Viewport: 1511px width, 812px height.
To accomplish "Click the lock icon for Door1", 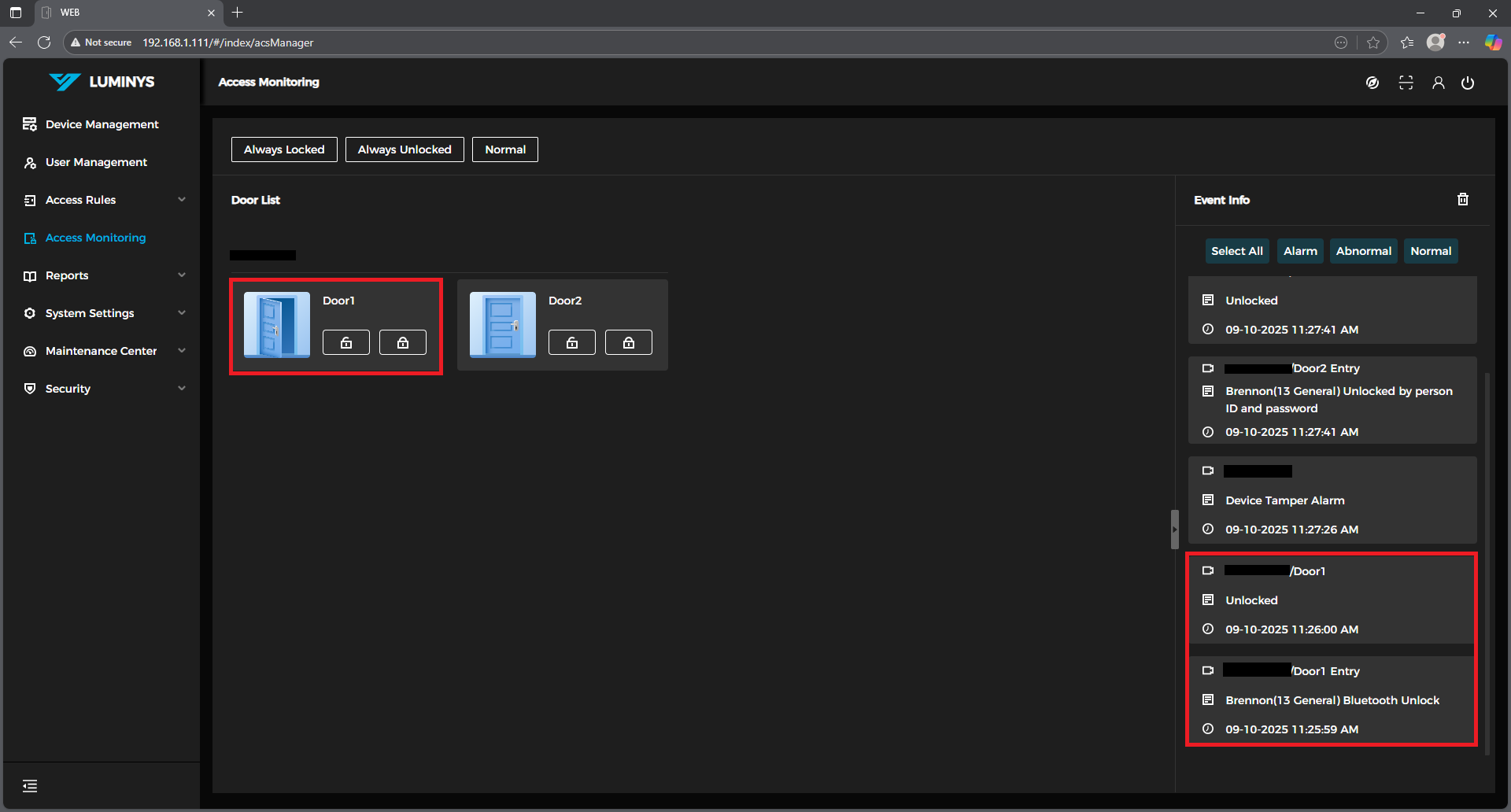I will (x=402, y=342).
